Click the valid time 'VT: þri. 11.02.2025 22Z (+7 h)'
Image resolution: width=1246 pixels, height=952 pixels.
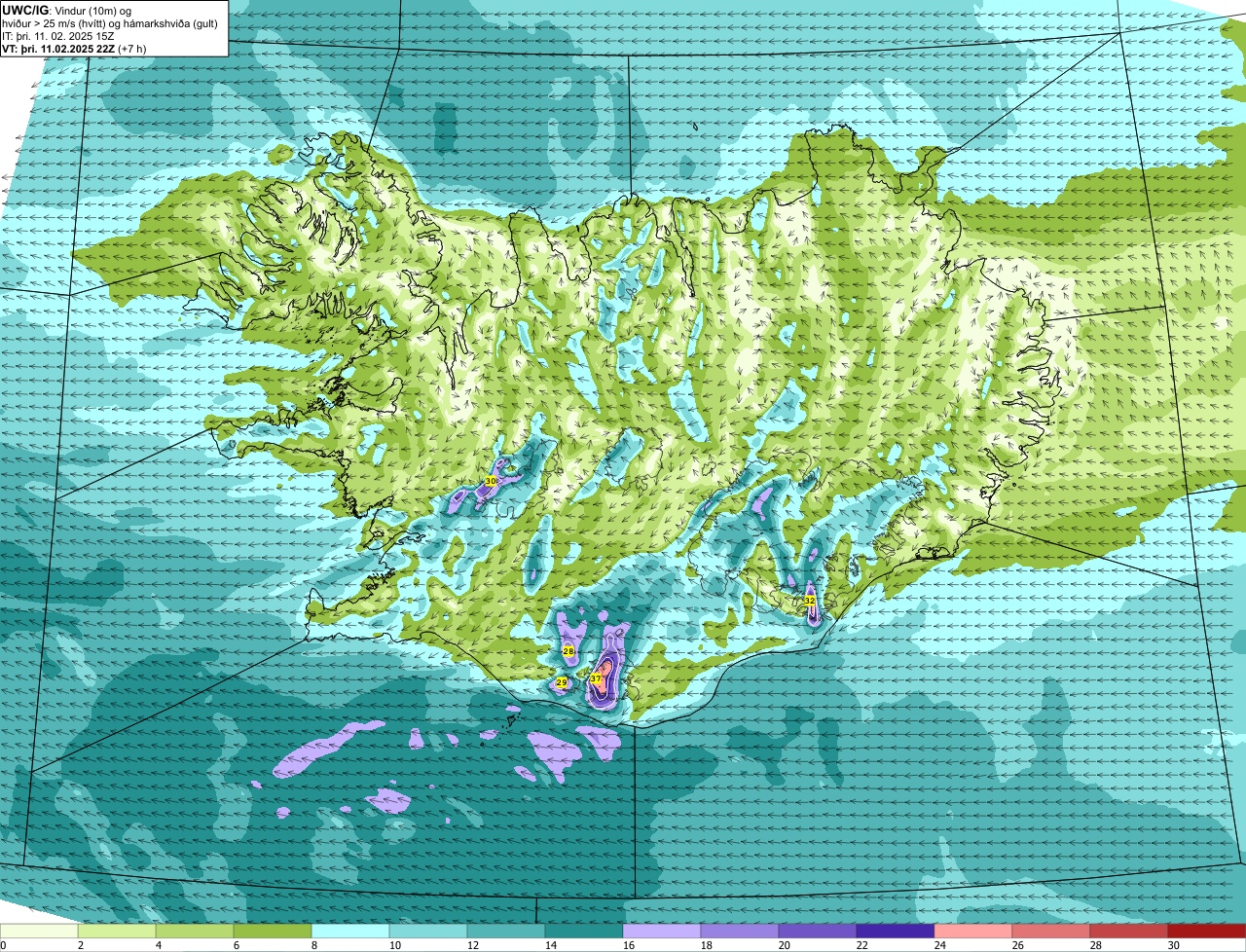point(75,49)
